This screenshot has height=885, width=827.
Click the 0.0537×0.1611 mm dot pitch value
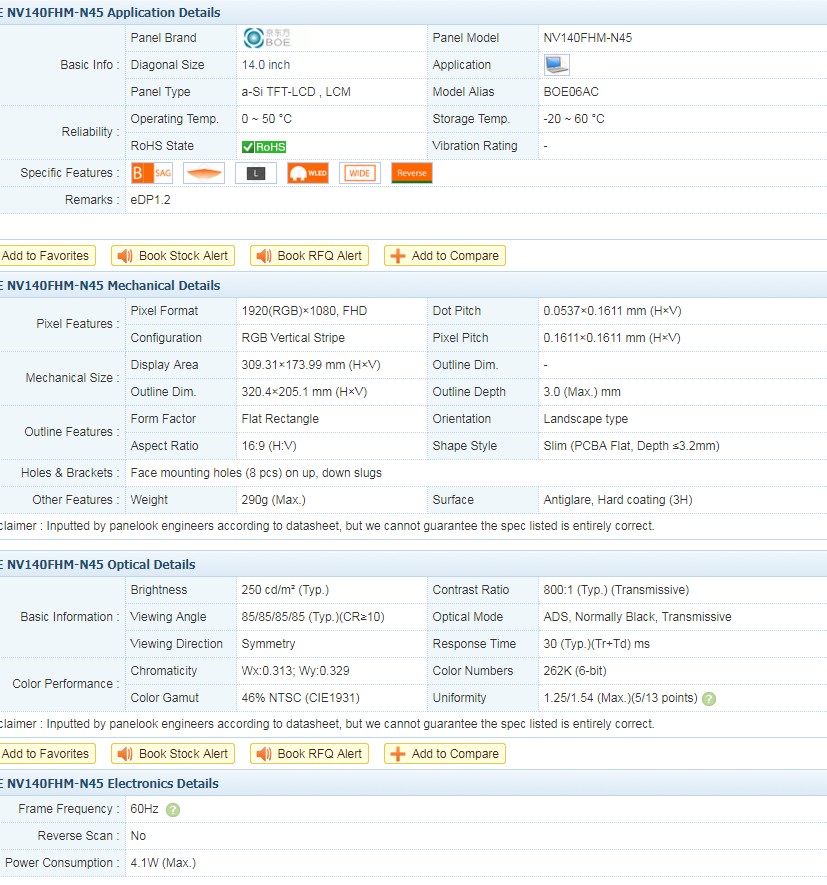[612, 311]
